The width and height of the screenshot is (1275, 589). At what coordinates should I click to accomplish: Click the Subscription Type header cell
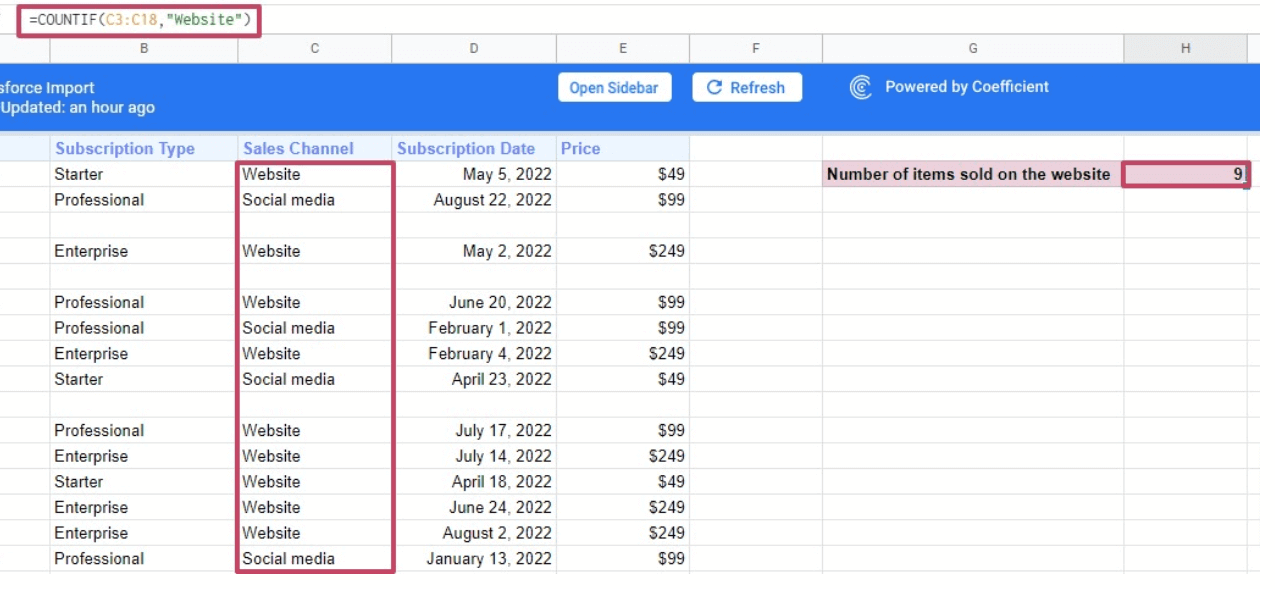pos(125,149)
